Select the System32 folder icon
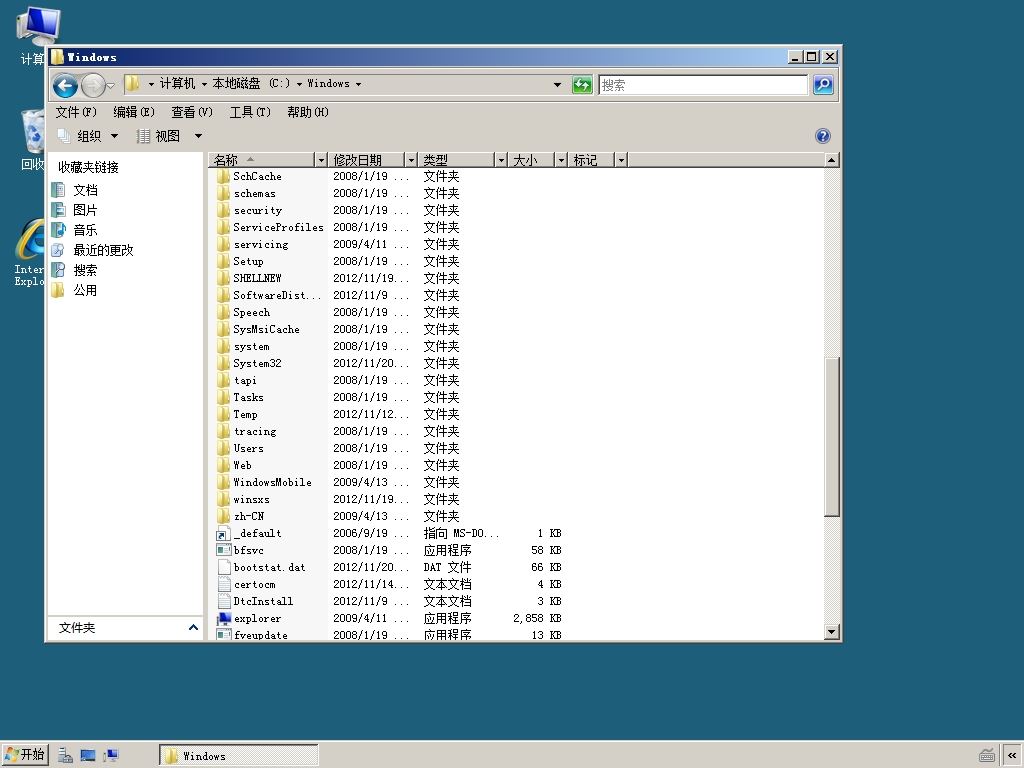Screen dimensions: 1024x768 tap(223, 363)
